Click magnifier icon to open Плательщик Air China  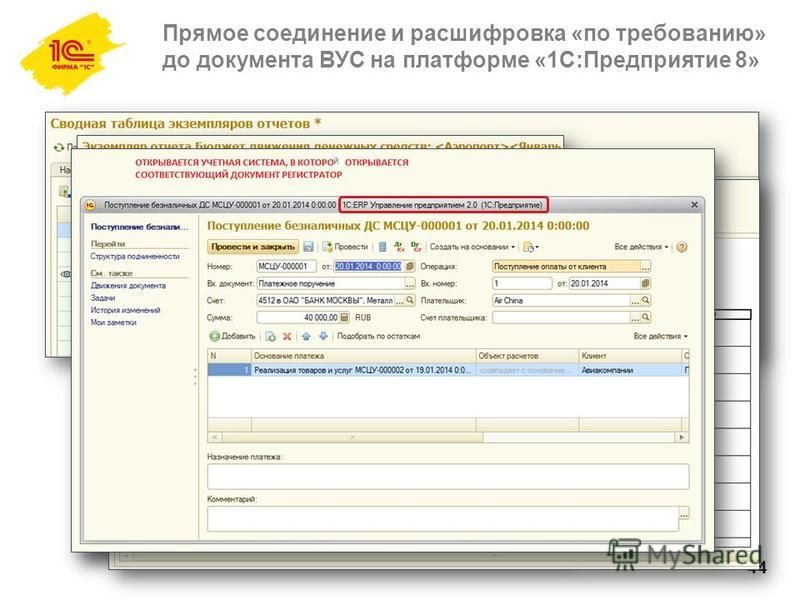pyautogui.click(x=645, y=301)
